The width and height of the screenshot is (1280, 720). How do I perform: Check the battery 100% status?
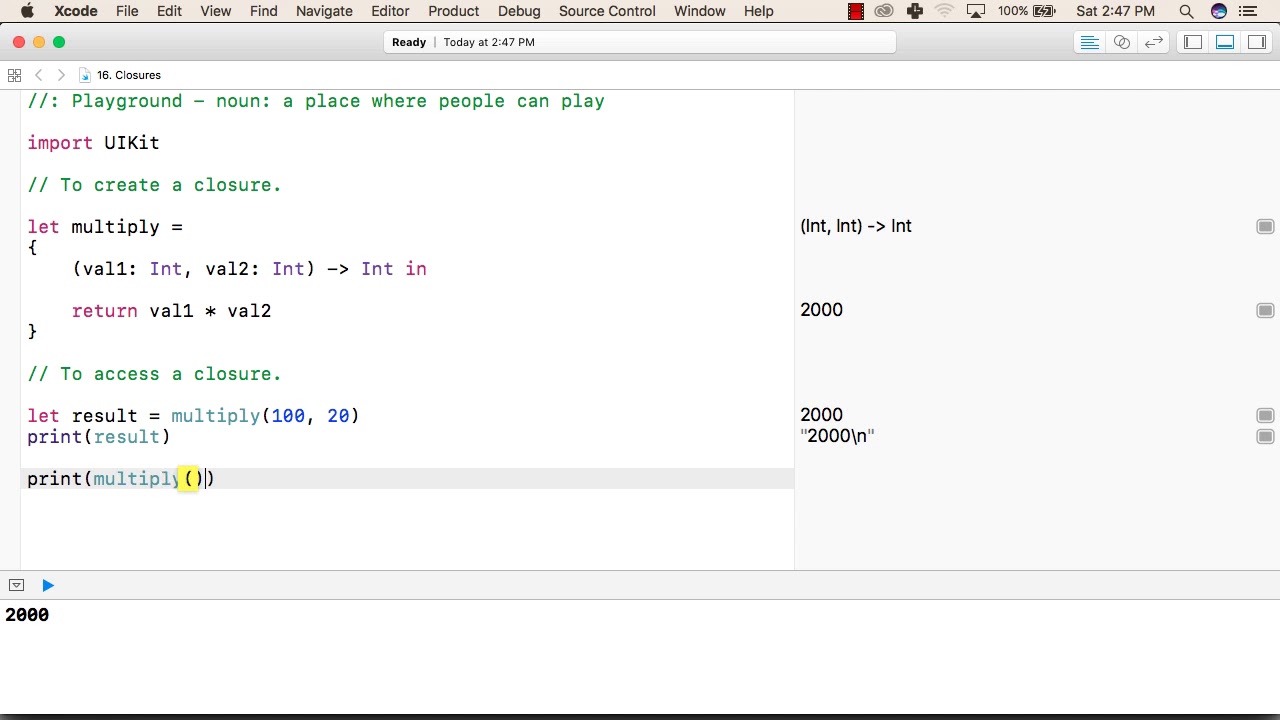pos(1026,11)
